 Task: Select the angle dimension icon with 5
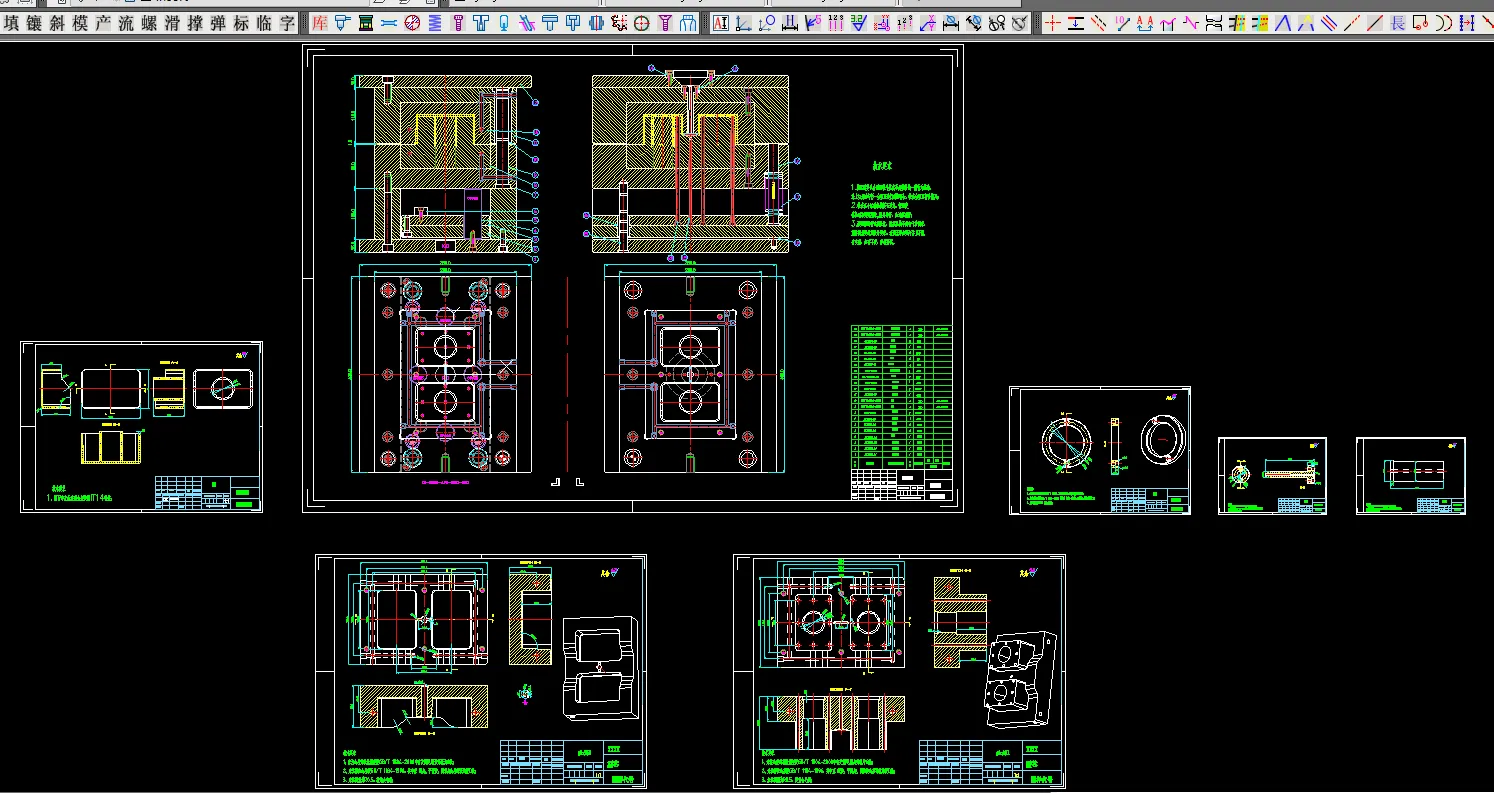pos(812,23)
